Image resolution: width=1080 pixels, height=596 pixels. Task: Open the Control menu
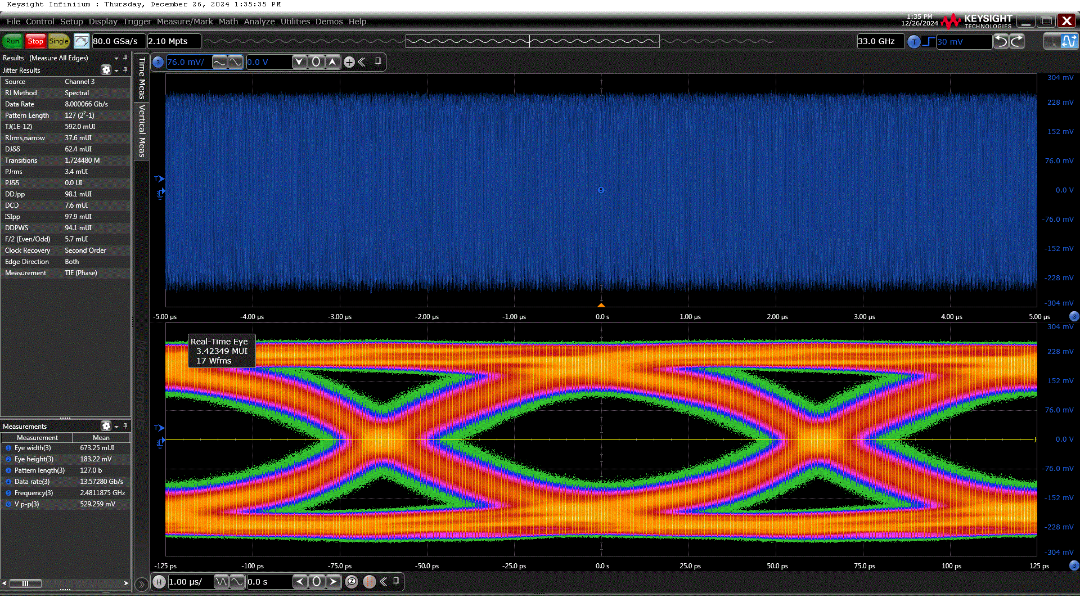tap(40, 21)
